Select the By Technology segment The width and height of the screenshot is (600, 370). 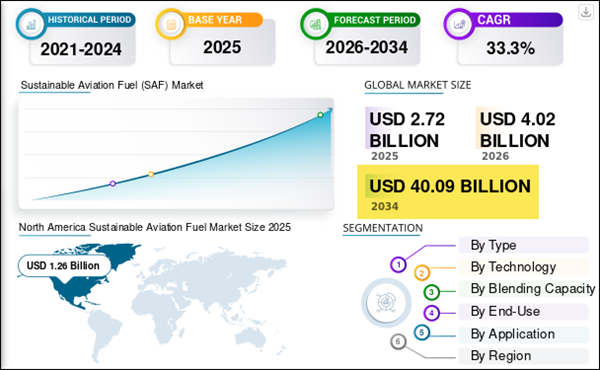[x=523, y=267]
